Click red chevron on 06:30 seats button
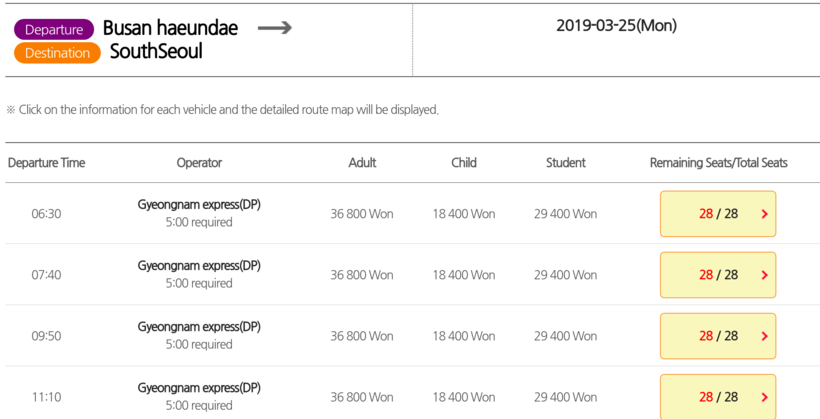820x419 pixels. tap(765, 214)
